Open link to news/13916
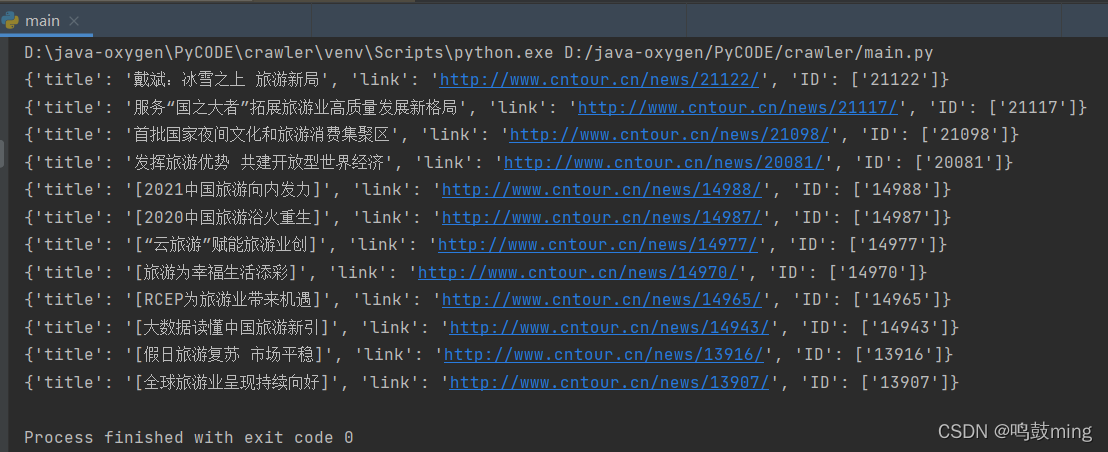 (x=604, y=355)
